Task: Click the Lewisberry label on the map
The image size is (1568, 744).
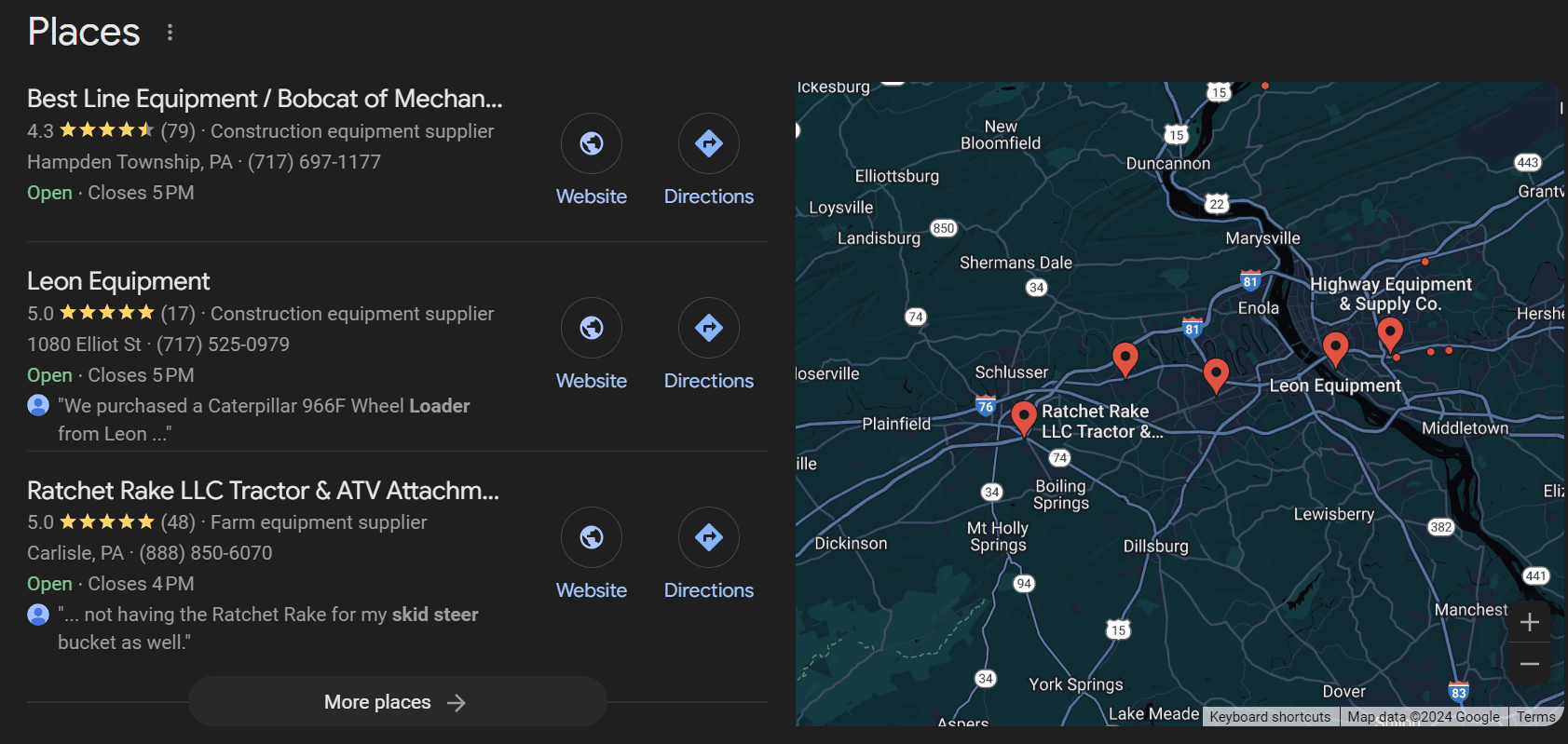Action: point(1334,514)
